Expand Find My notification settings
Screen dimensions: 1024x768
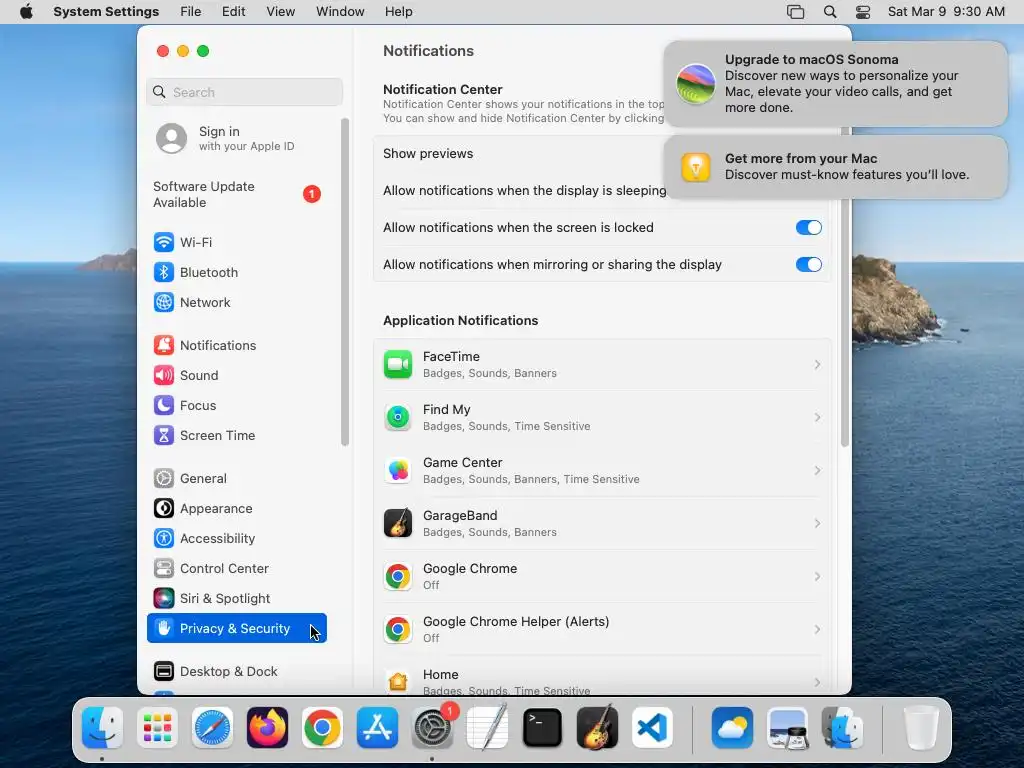coord(602,417)
